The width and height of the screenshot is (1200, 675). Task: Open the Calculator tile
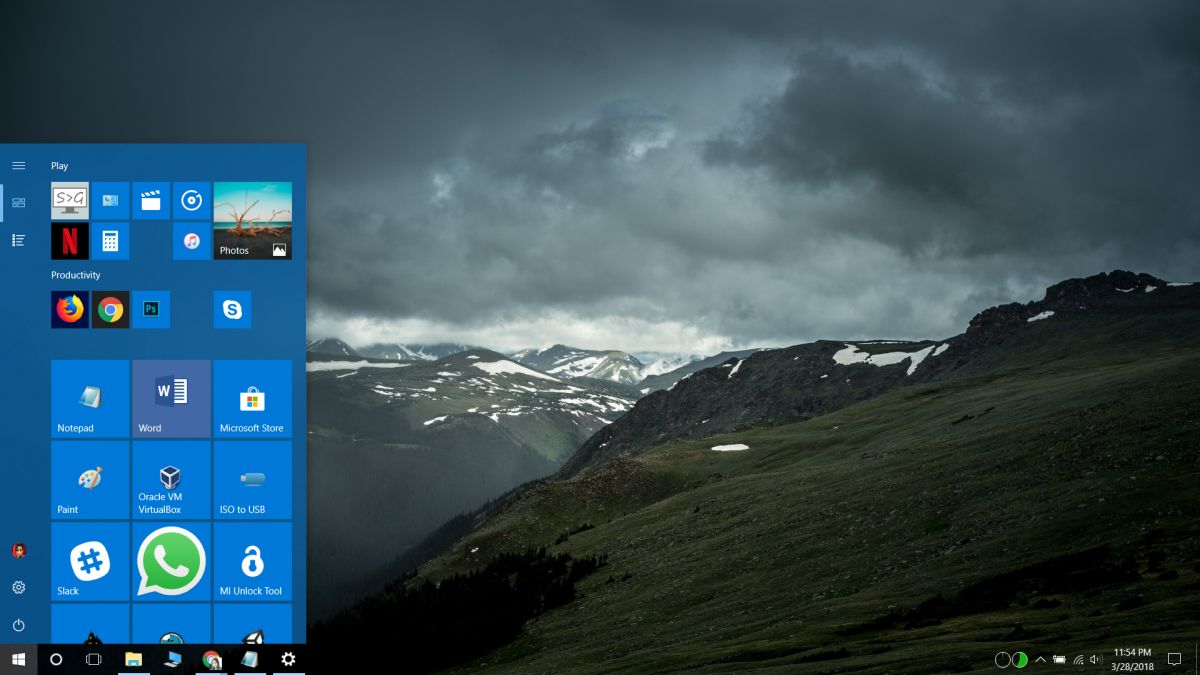tap(110, 241)
